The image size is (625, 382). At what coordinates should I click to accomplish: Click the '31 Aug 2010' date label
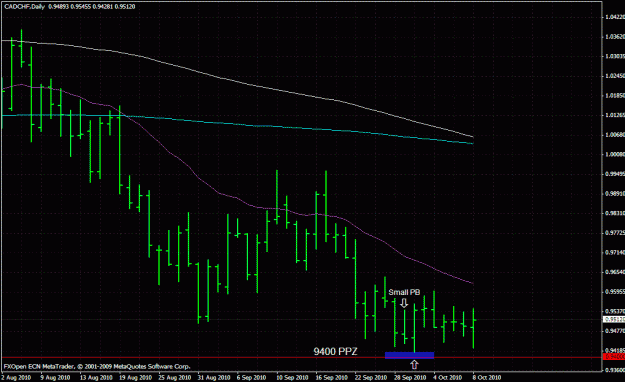pyautogui.click(x=214, y=377)
